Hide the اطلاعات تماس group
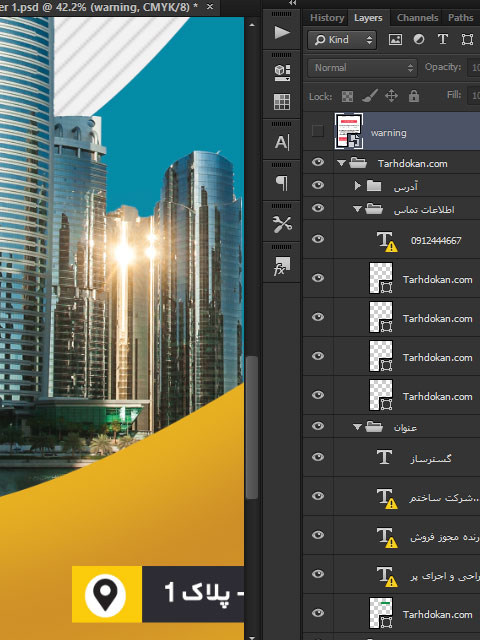 (x=318, y=208)
